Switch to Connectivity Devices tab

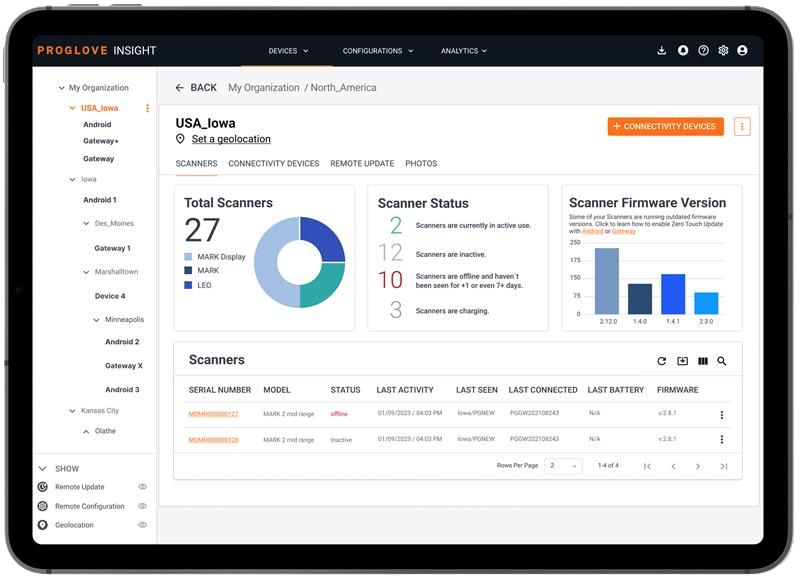(x=274, y=163)
